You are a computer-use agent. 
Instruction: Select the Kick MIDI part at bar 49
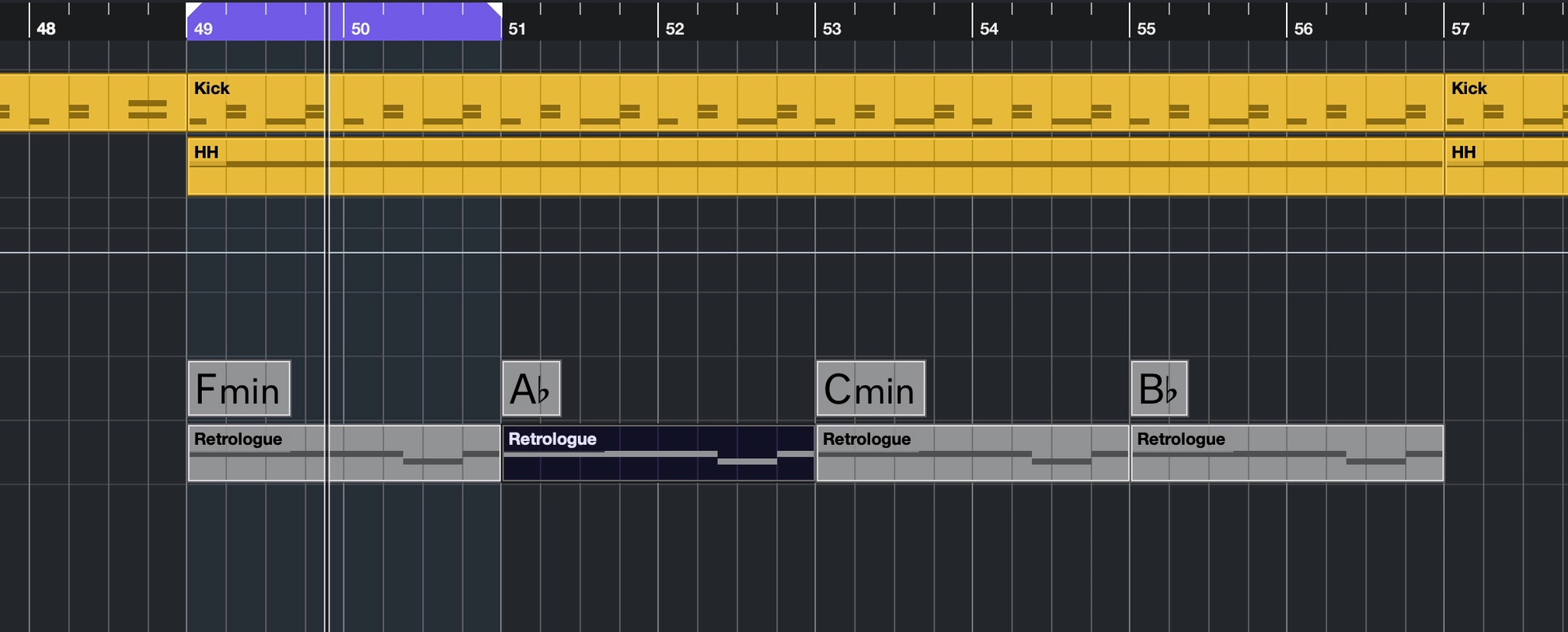(x=815, y=102)
